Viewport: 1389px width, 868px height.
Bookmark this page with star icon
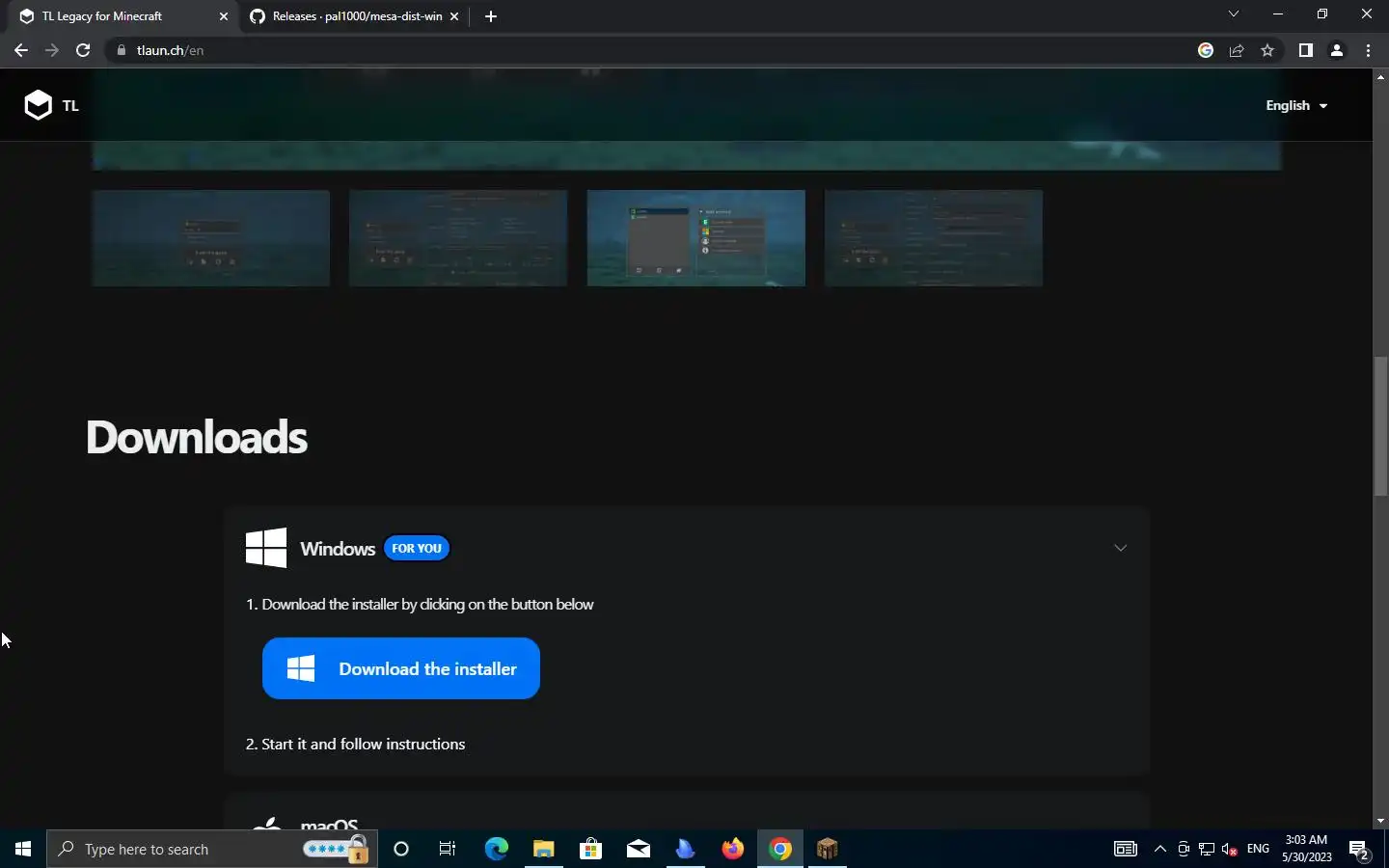(1267, 50)
